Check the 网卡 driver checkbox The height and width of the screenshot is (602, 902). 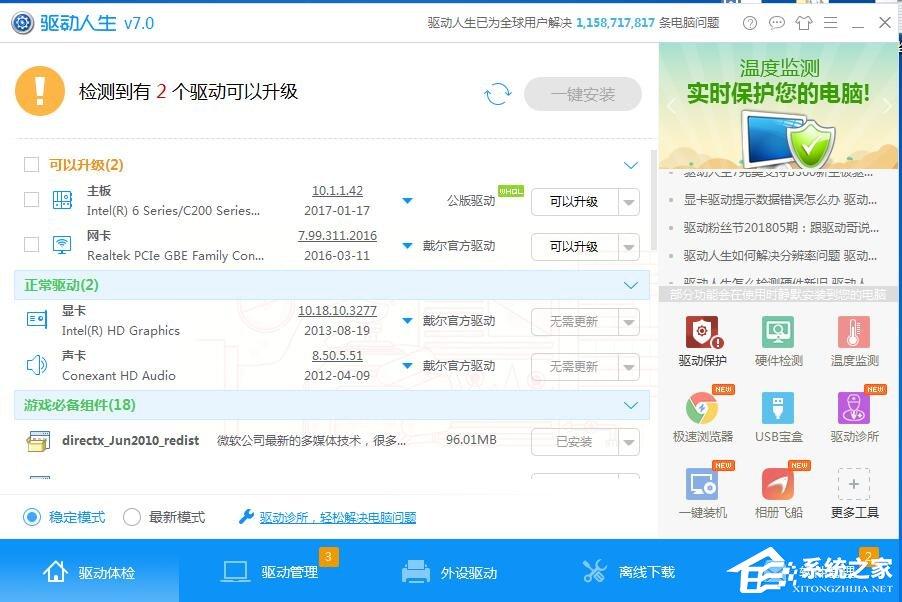31,245
